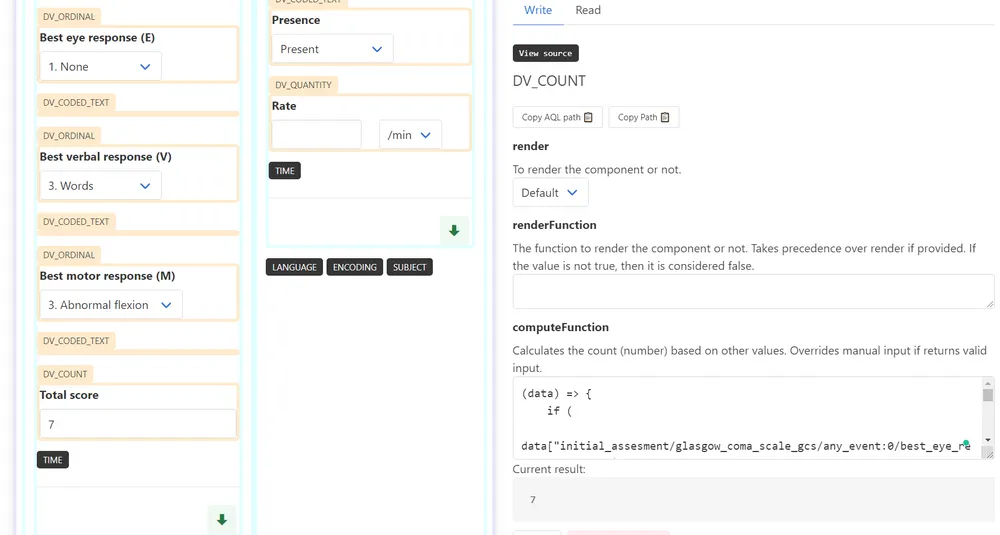Open the render Default dropdown

[550, 193]
